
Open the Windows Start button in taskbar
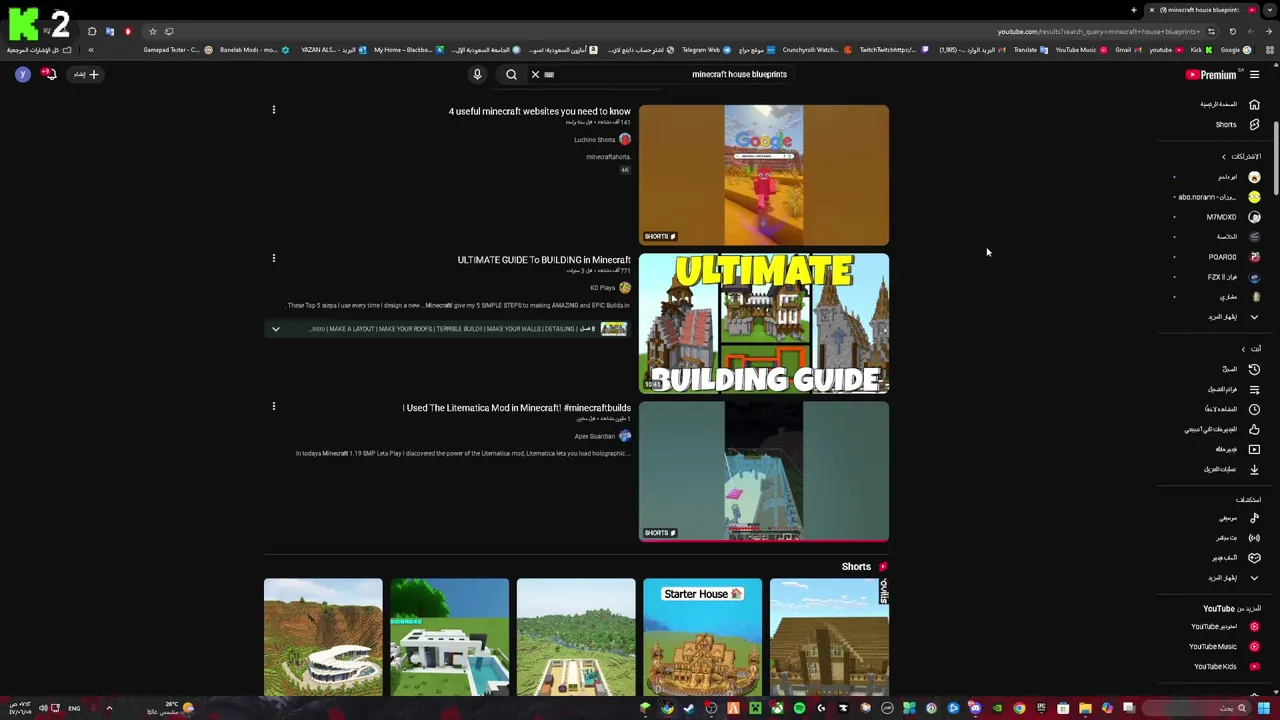[1264, 708]
